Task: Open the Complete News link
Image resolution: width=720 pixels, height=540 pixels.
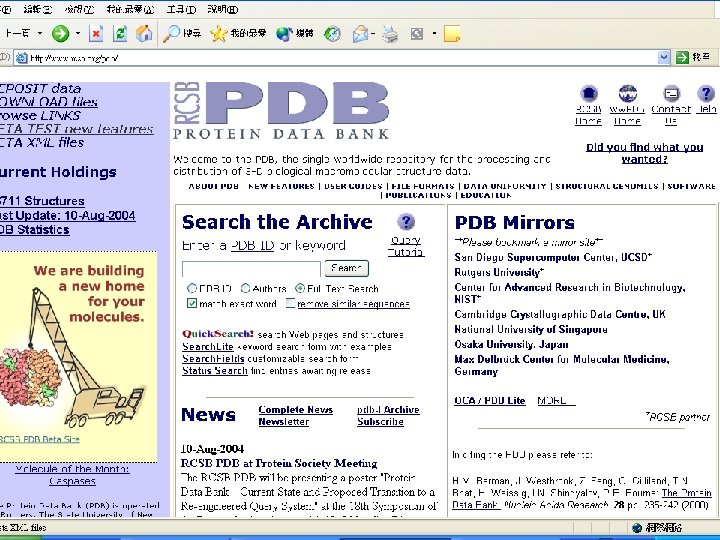Action: click(x=295, y=410)
